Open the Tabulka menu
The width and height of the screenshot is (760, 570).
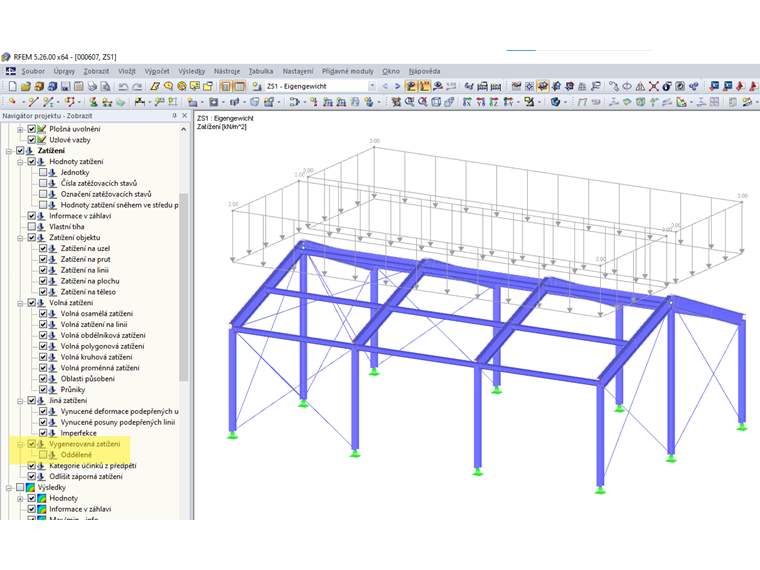pyautogui.click(x=261, y=71)
